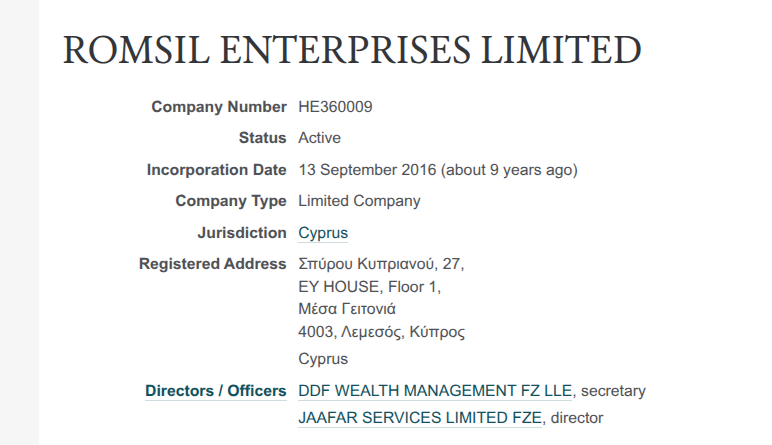Click the HE360009 company number value

[x=335, y=106]
